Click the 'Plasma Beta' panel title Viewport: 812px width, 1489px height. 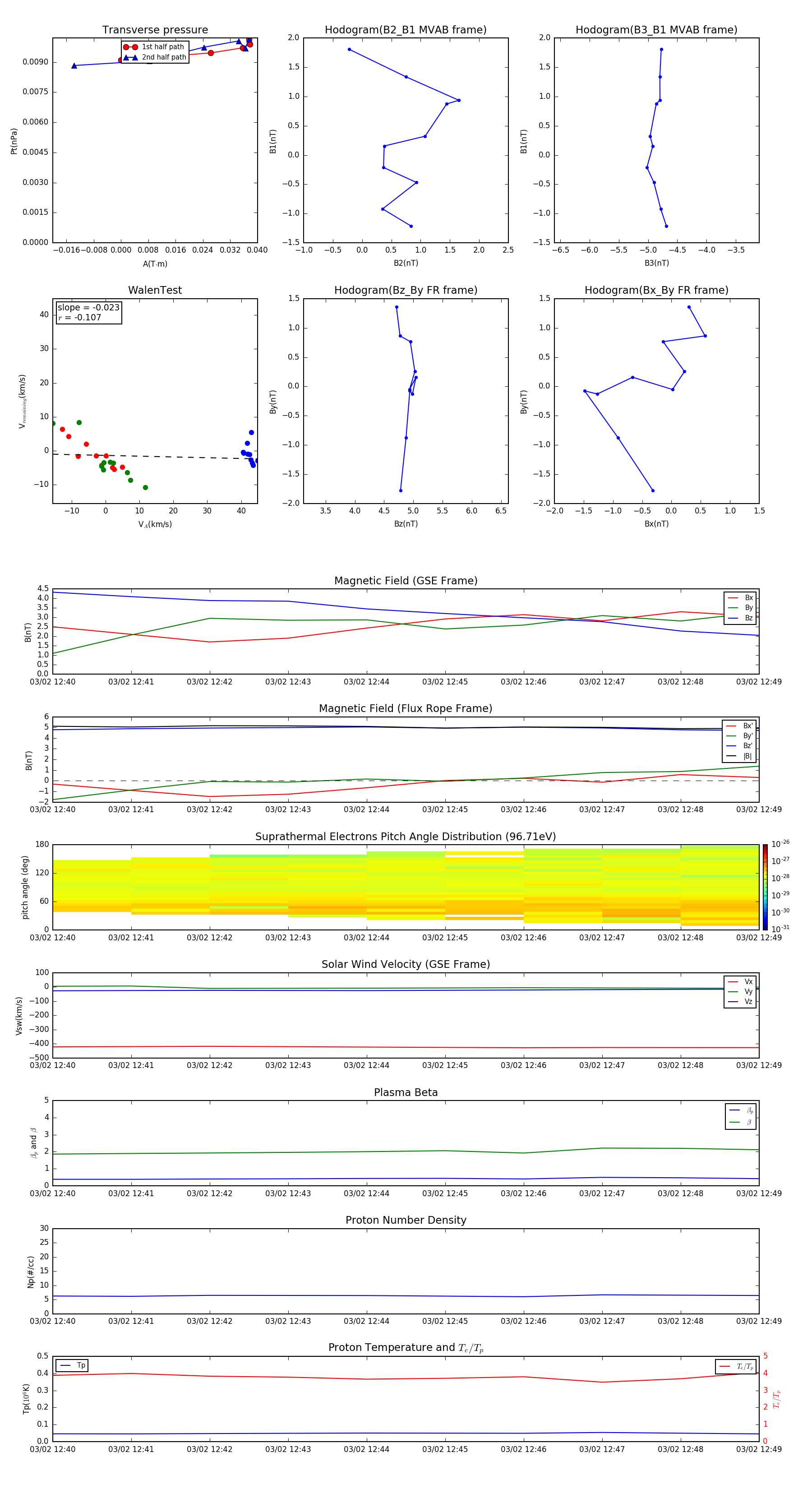point(406,1093)
